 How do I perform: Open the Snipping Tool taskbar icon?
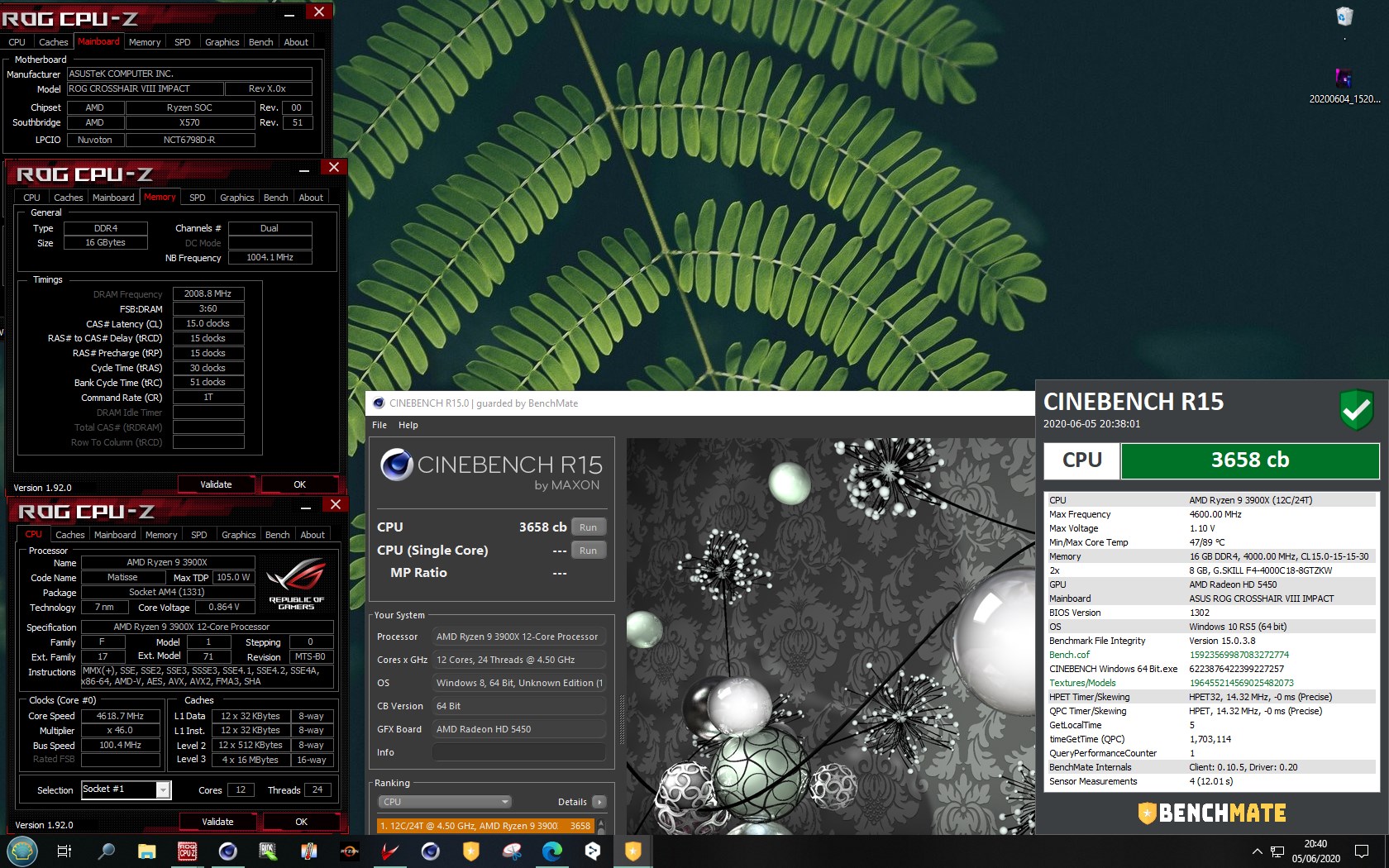(512, 851)
